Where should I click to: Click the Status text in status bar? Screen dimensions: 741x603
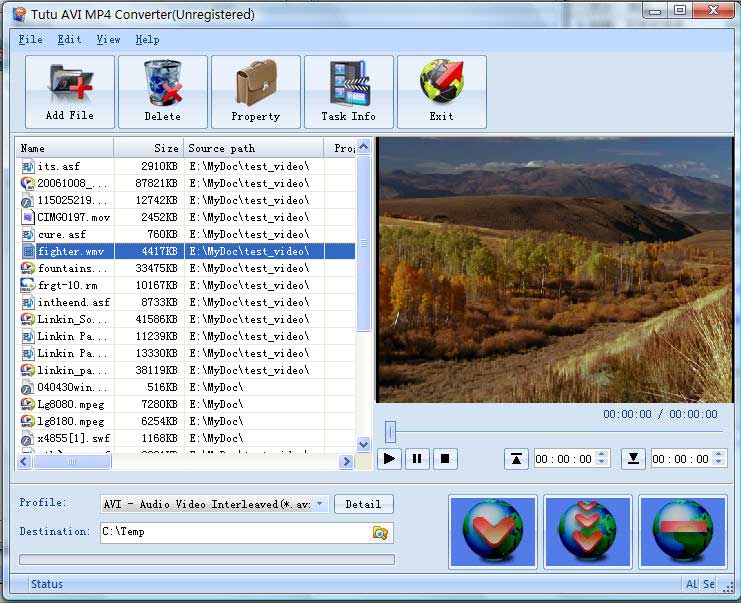point(47,584)
